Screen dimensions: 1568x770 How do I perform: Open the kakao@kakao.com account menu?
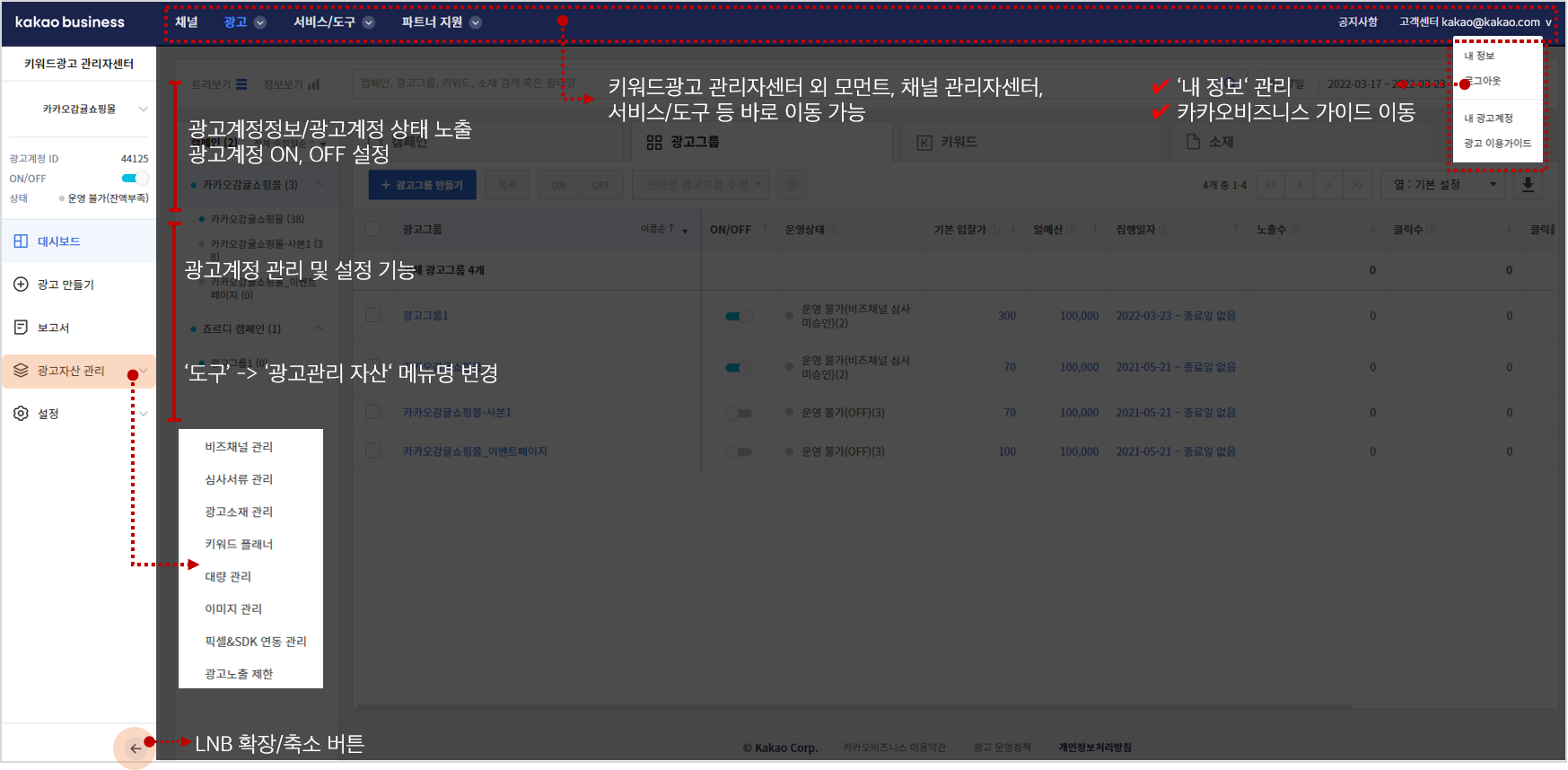(1497, 22)
